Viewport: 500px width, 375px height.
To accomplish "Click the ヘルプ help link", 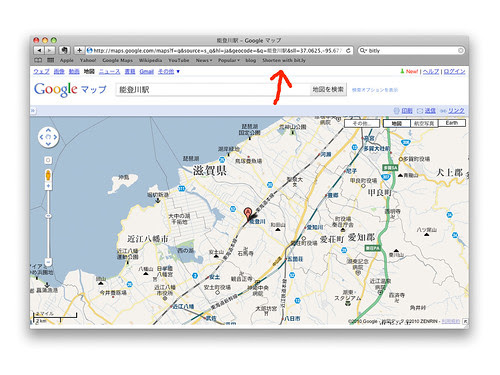I will [x=431, y=71].
